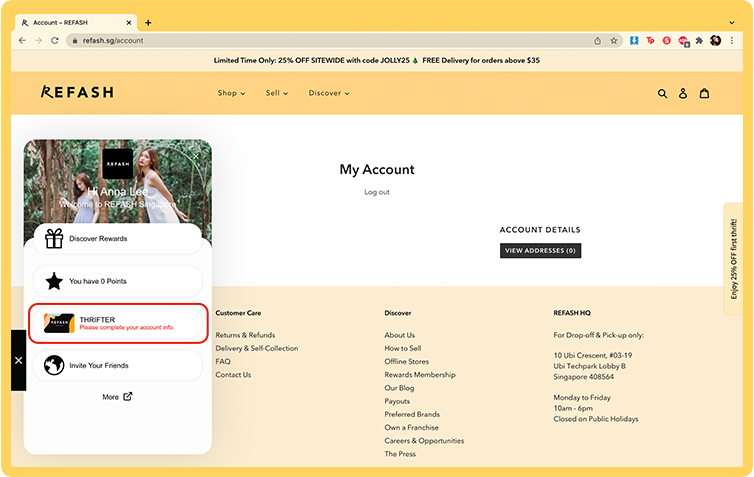Screen dimensions: 754x477
Task: Click View Addresses (0) button
Action: [540, 251]
